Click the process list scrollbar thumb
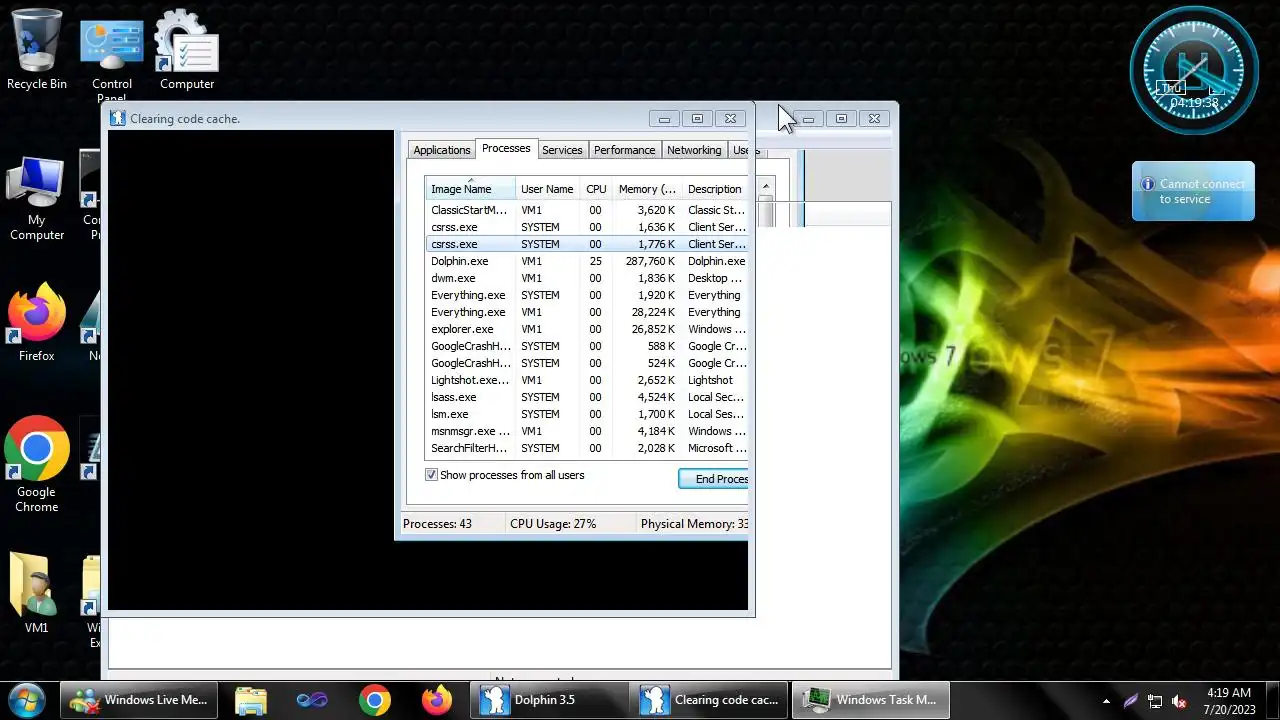Viewport: 1280px width, 720px height. pos(767,212)
